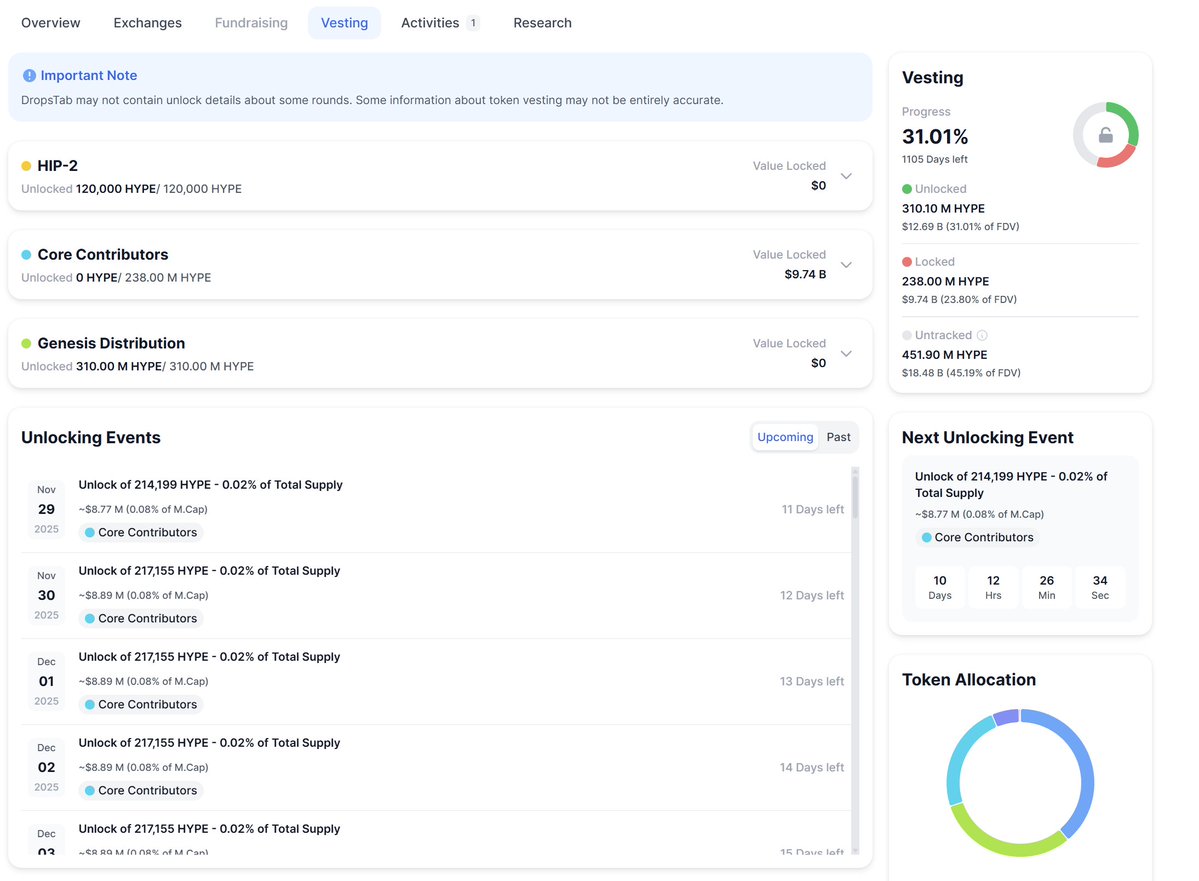
Task: Click the '34 Sec' countdown cell
Action: (x=1100, y=587)
